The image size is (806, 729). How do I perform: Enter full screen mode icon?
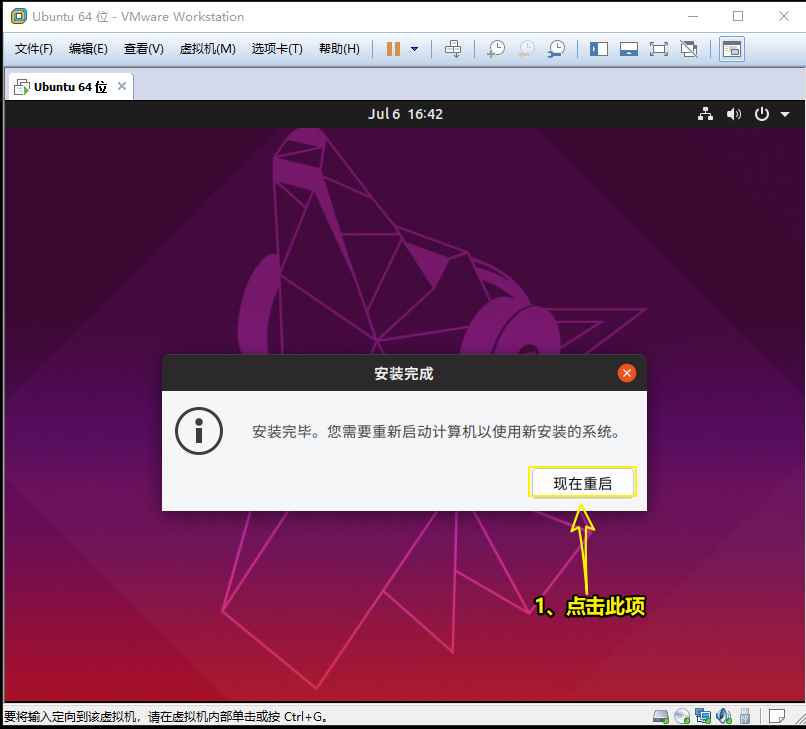(x=658, y=49)
